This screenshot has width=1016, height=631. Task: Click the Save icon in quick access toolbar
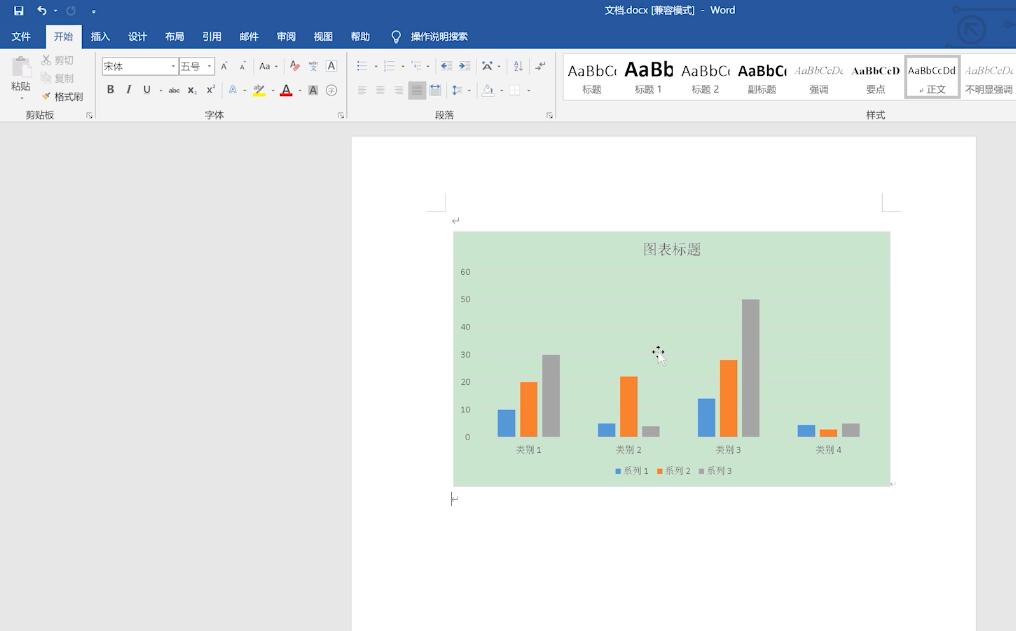point(19,10)
